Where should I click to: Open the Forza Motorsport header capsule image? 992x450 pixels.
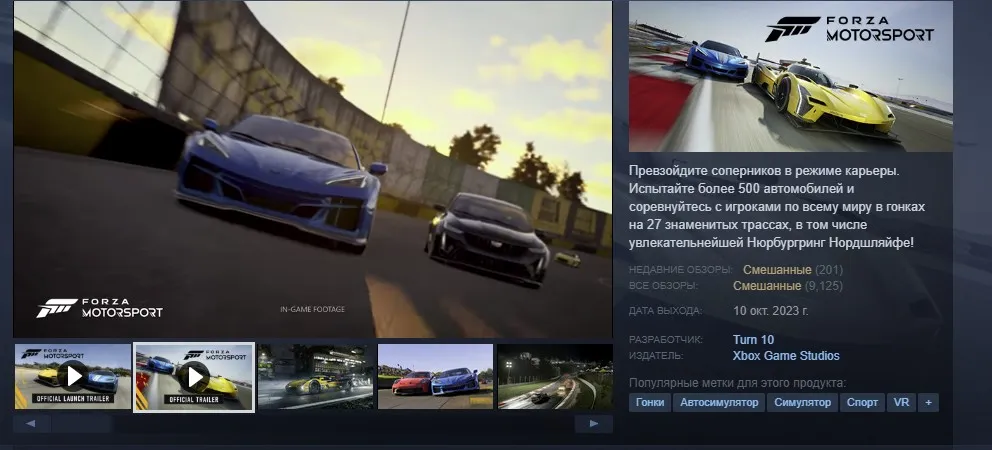790,77
